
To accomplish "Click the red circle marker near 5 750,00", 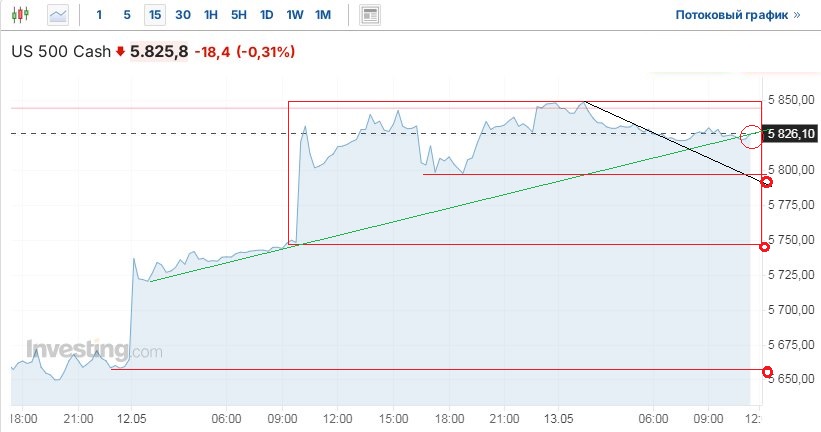I will [x=766, y=246].
